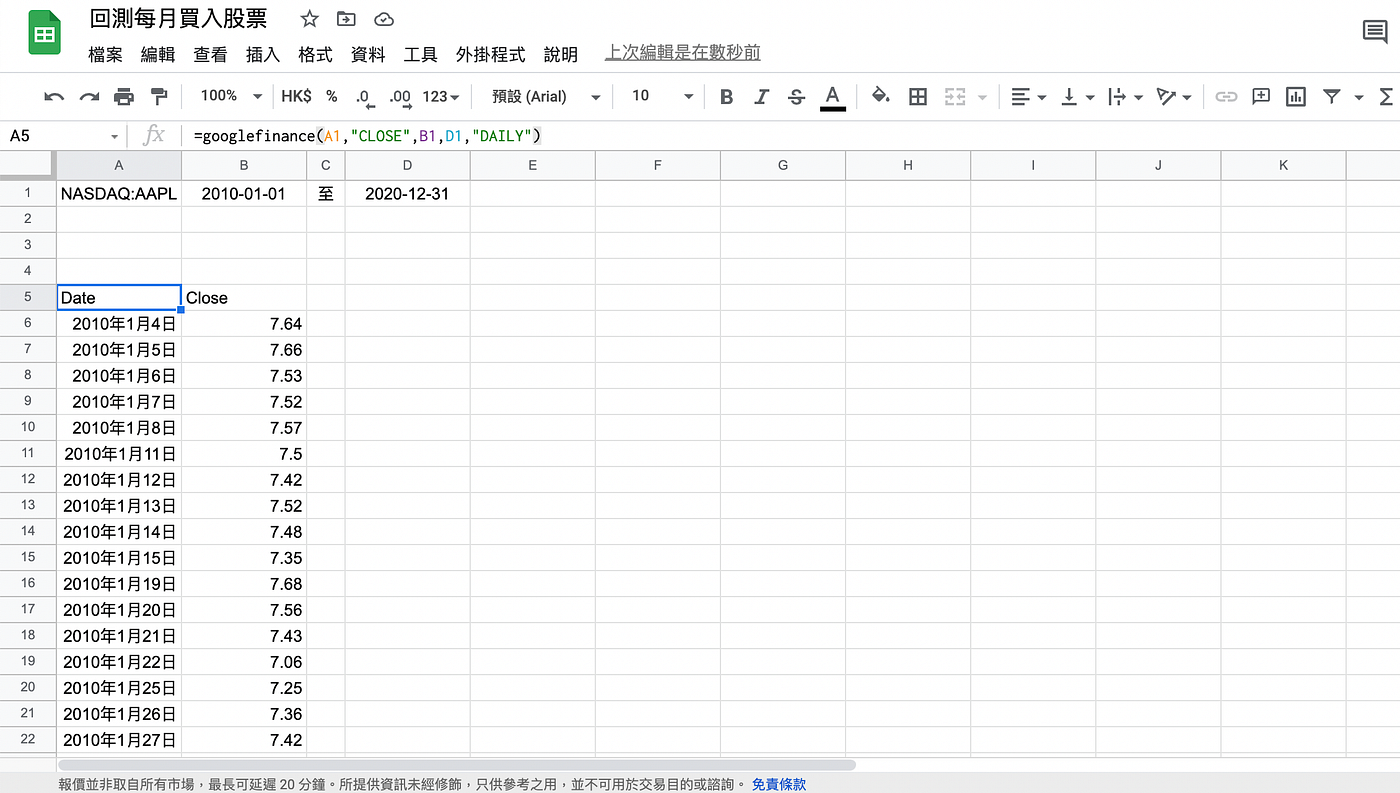Open the 說明 menu
Viewport: 1400px width, 793px height.
pos(560,55)
